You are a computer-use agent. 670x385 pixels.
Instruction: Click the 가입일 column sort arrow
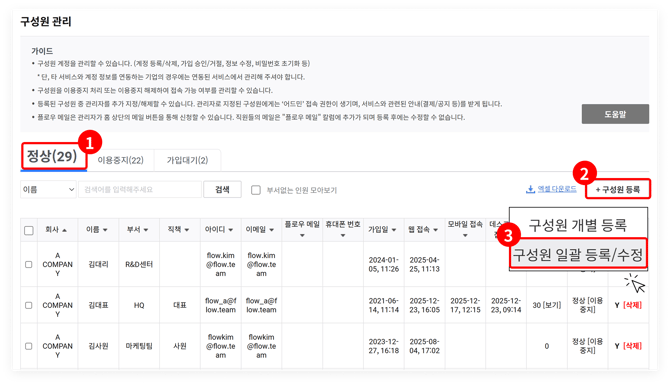394,230
